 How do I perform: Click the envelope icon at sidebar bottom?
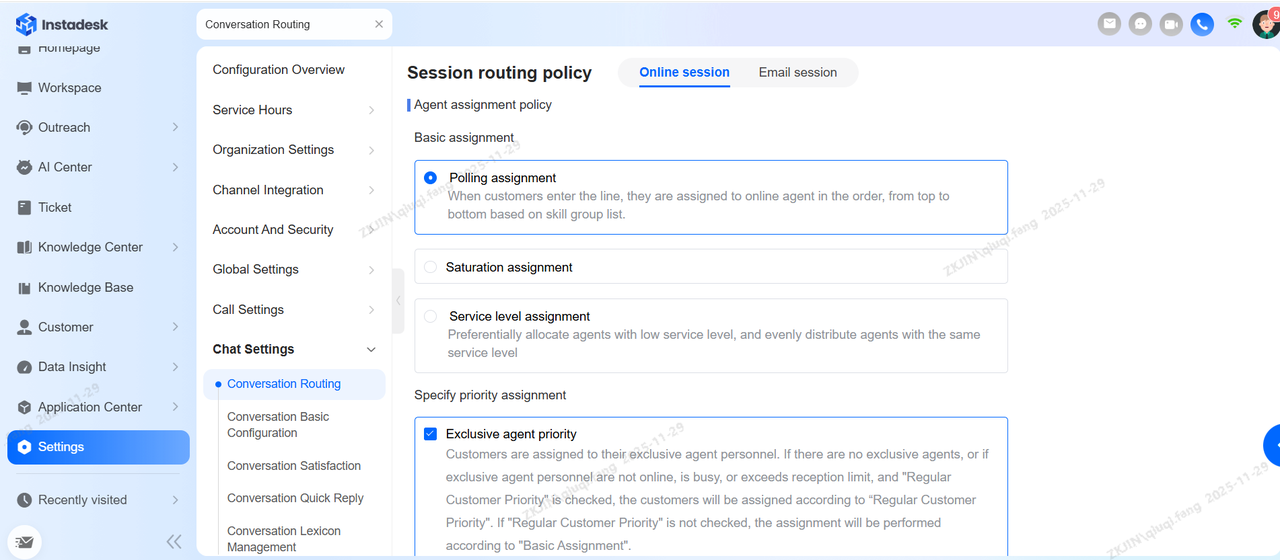(25, 542)
